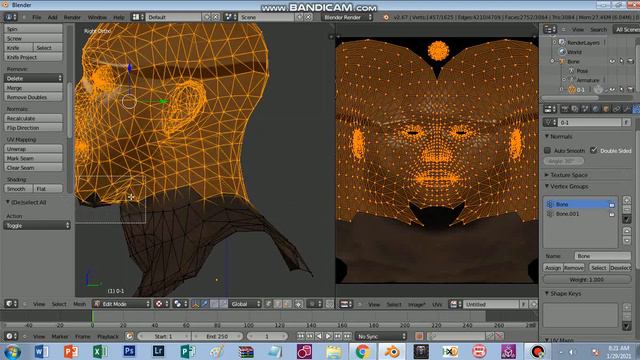Toggle the Double Sided checkbox

point(594,150)
